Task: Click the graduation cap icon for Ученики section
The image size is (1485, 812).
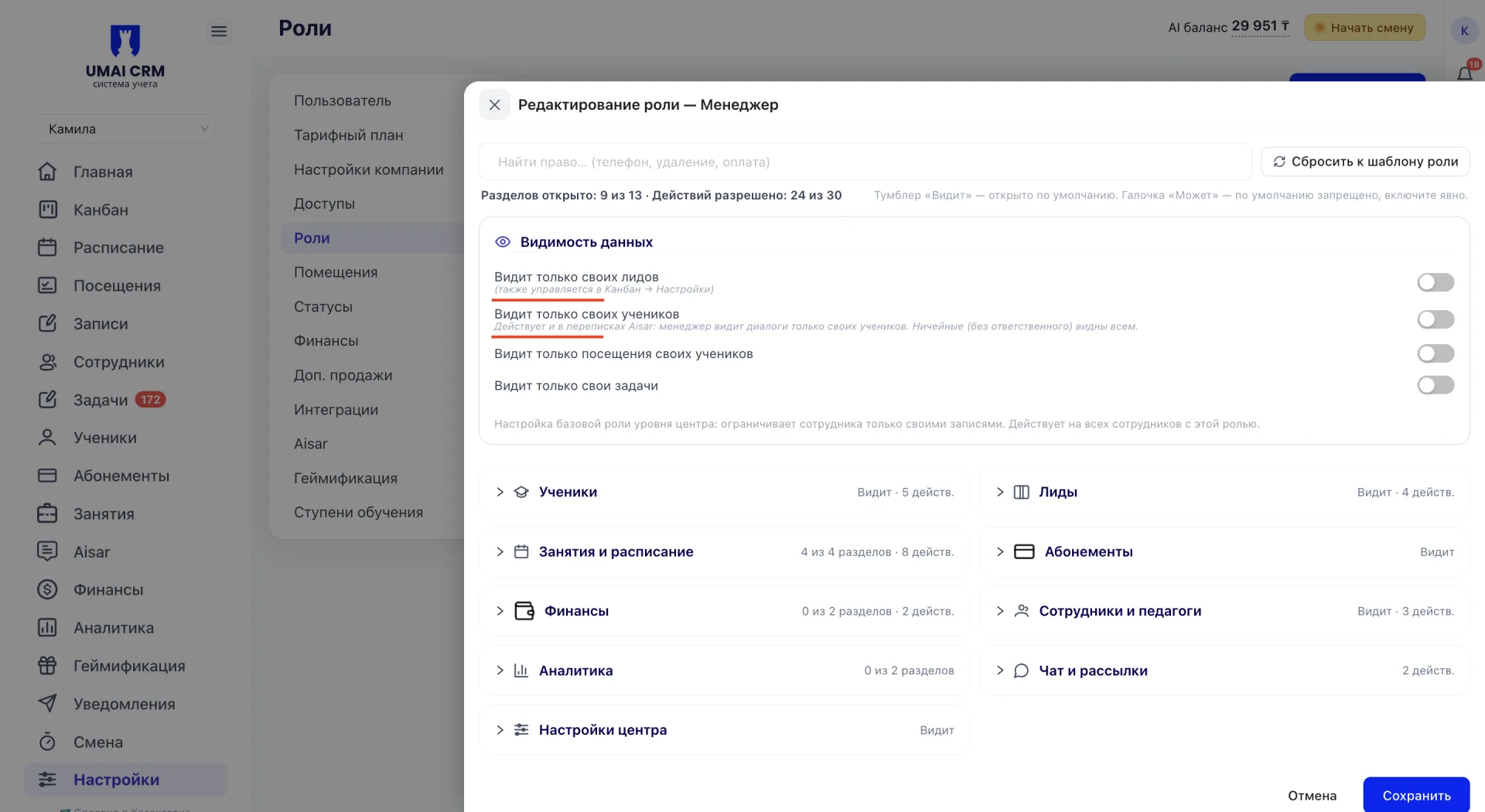Action: click(521, 492)
